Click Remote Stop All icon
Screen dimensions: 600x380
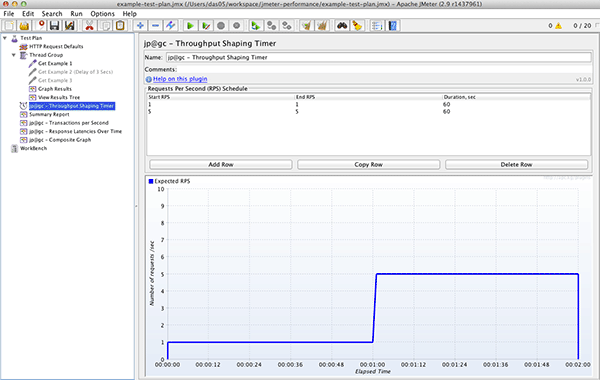tap(271, 26)
